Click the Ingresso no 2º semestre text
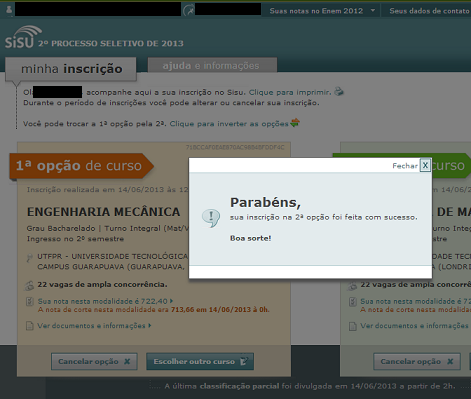This screenshot has height=399, width=471. 75,239
